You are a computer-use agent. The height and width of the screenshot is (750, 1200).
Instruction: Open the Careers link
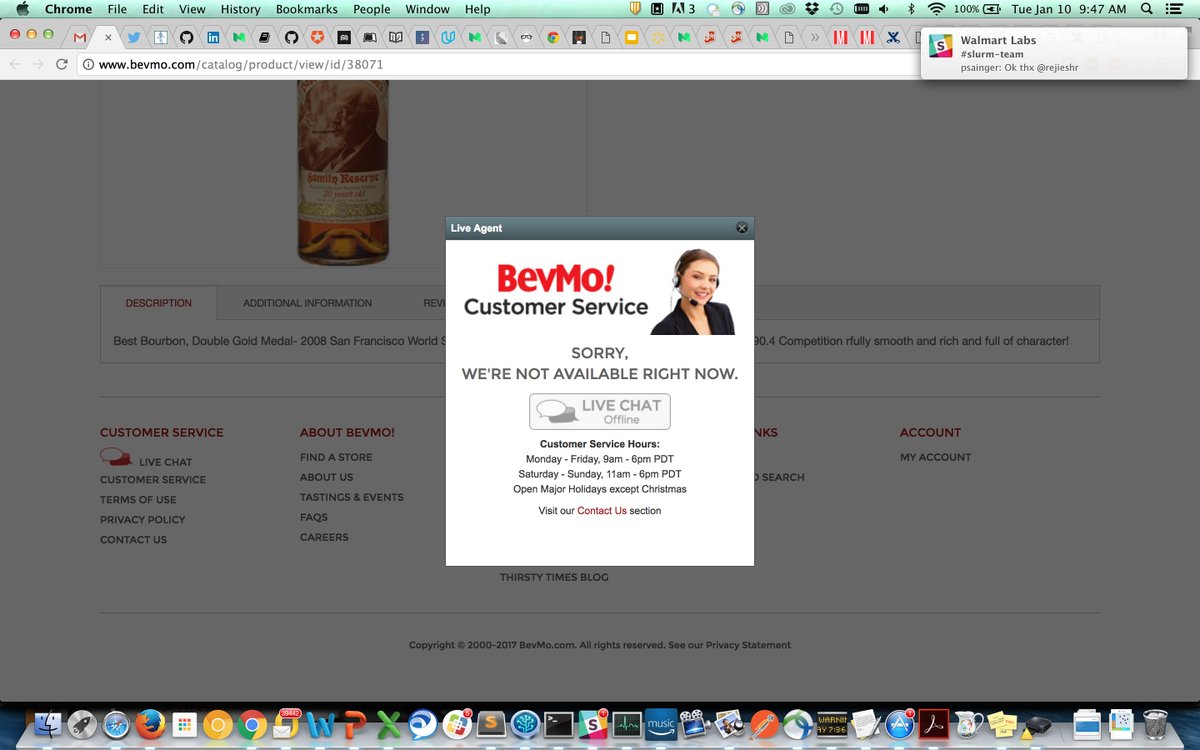[x=324, y=537]
